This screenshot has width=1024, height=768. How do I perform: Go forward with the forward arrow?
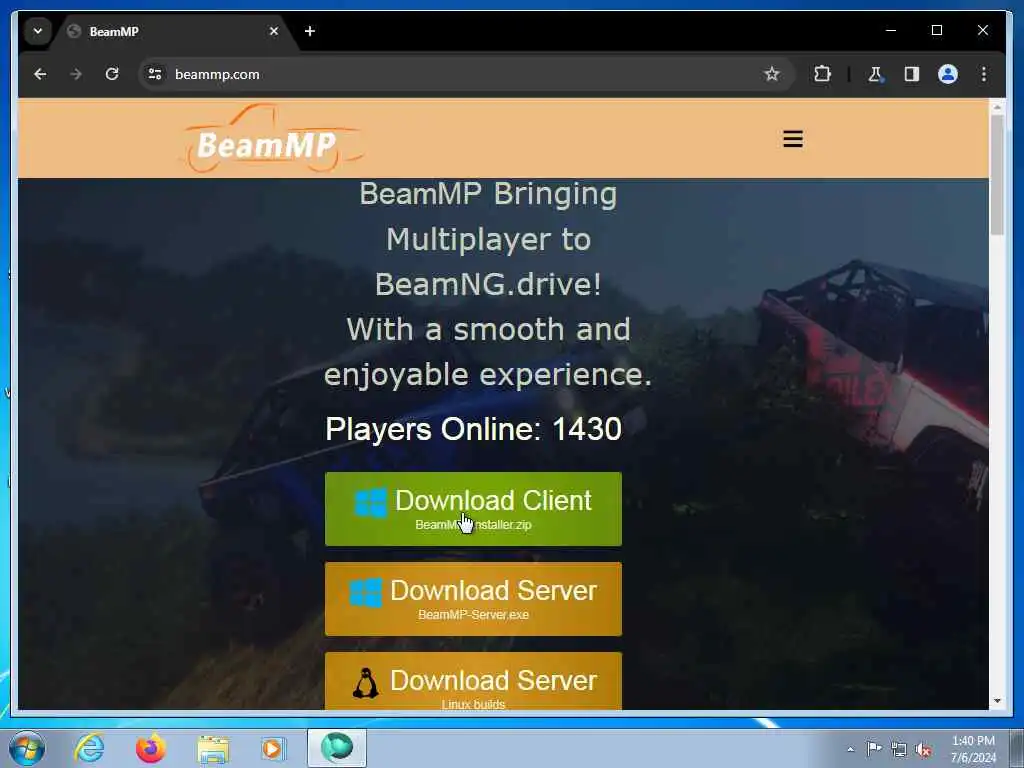point(76,74)
